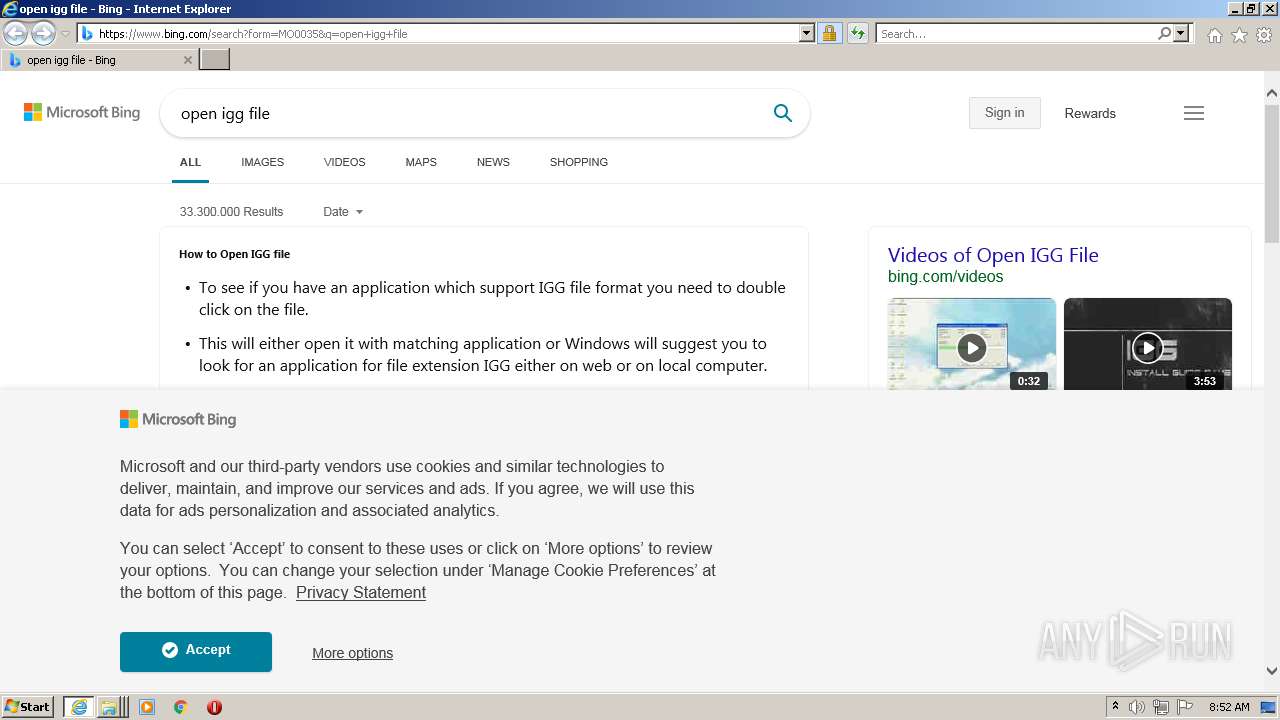Open the Chrome taskbar icon
The width and height of the screenshot is (1280, 720).
(180, 707)
